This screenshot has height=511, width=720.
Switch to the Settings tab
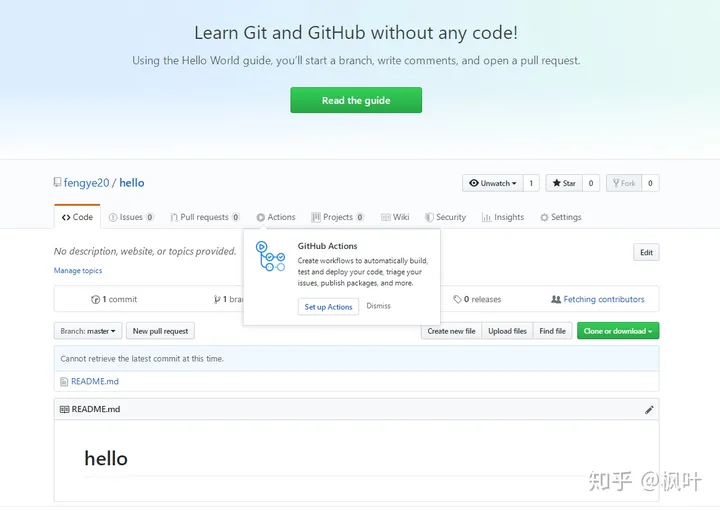pos(561,217)
